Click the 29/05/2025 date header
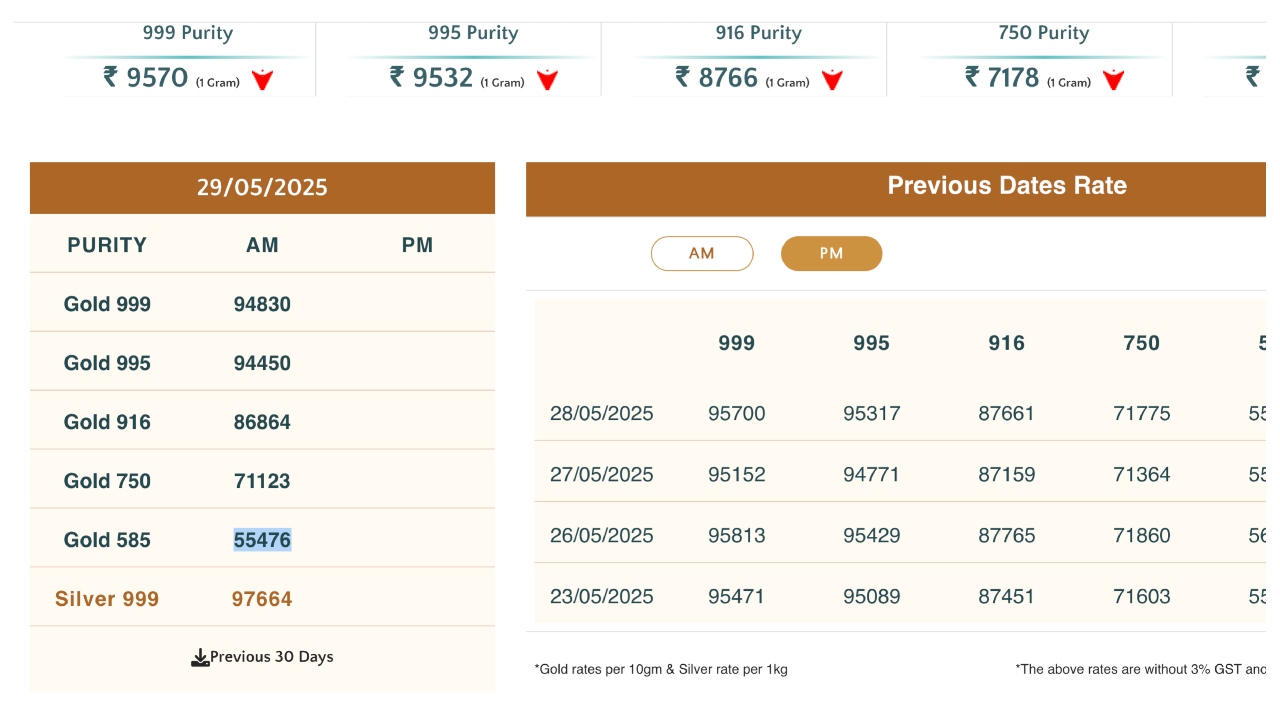This screenshot has height=720, width=1280. coord(262,188)
